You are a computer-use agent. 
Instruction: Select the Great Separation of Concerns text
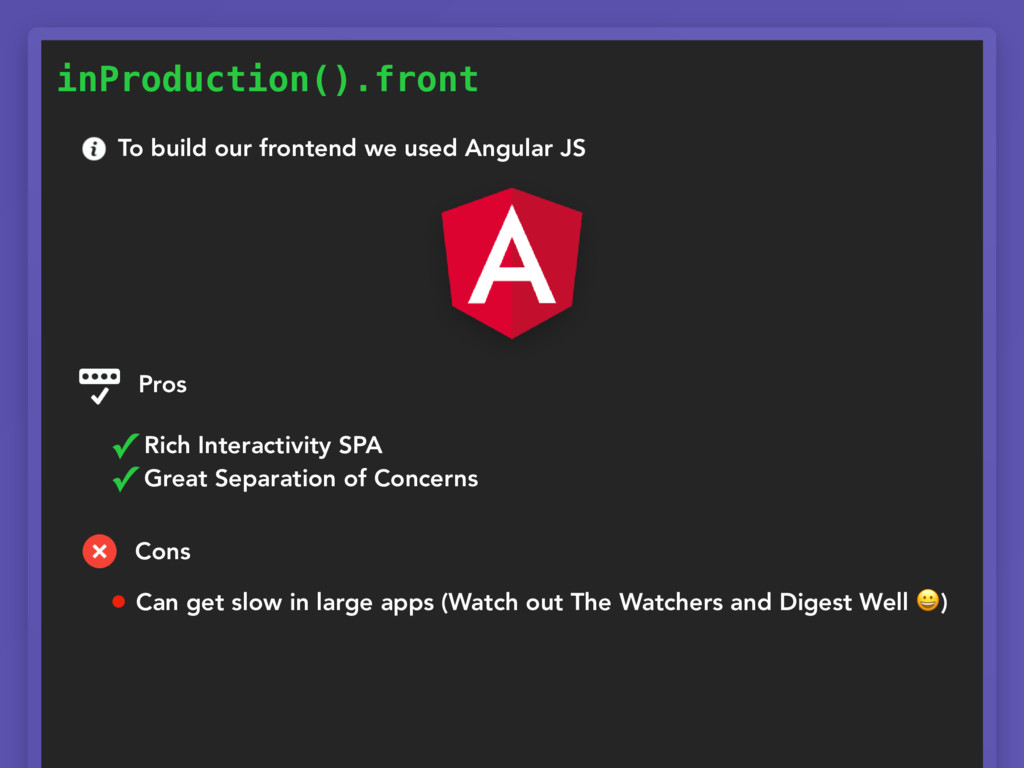point(311,479)
